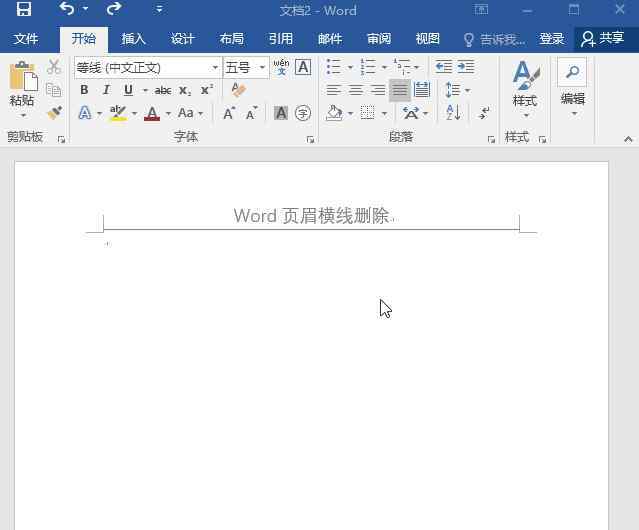Apply red font color
This screenshot has height=530, width=639.
point(152,113)
